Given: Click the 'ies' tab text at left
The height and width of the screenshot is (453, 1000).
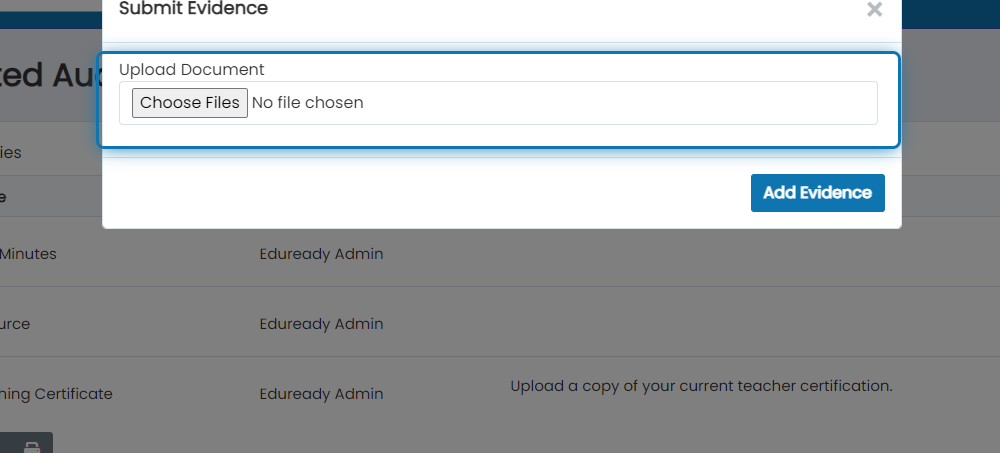Looking at the screenshot, I should pyautogui.click(x=11, y=153).
